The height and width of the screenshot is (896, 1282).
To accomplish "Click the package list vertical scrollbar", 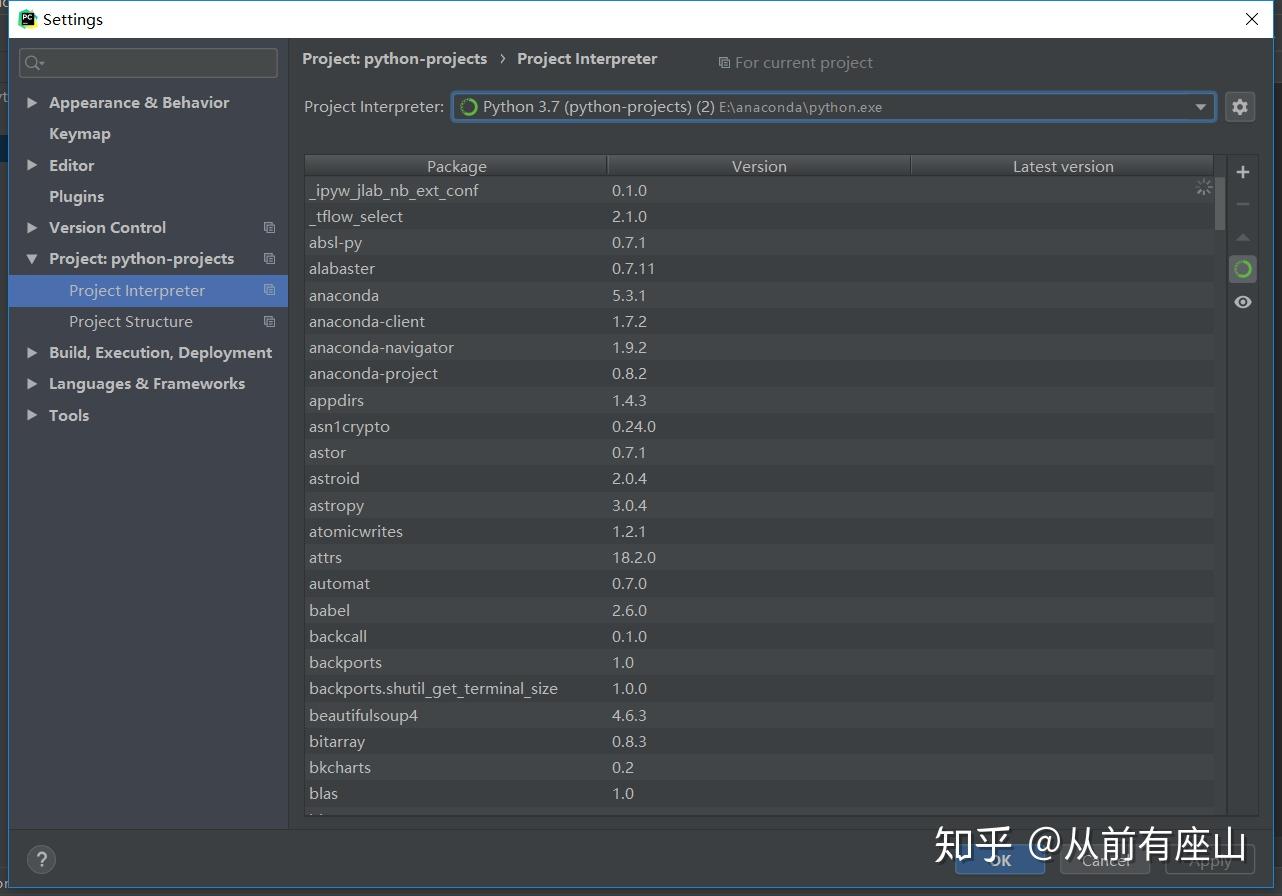I will click(1220, 203).
